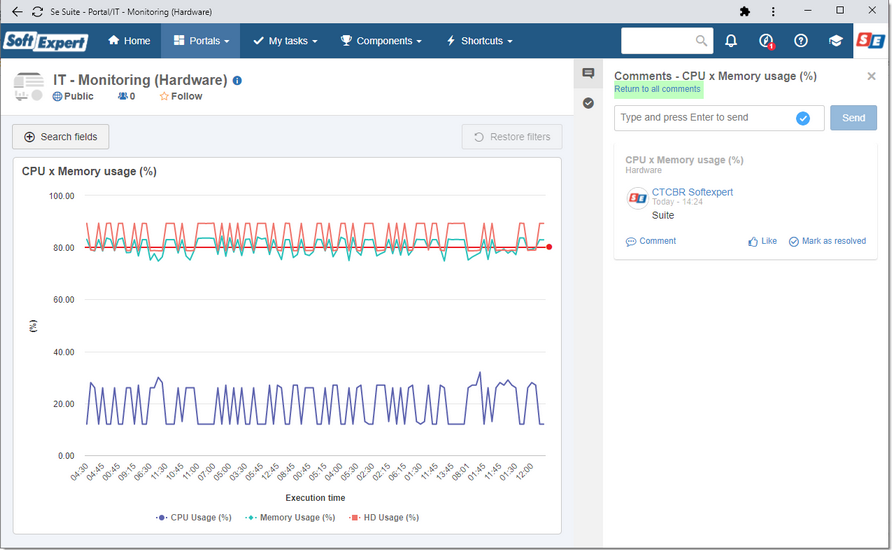Open the Shortcuts menu

click(x=480, y=41)
